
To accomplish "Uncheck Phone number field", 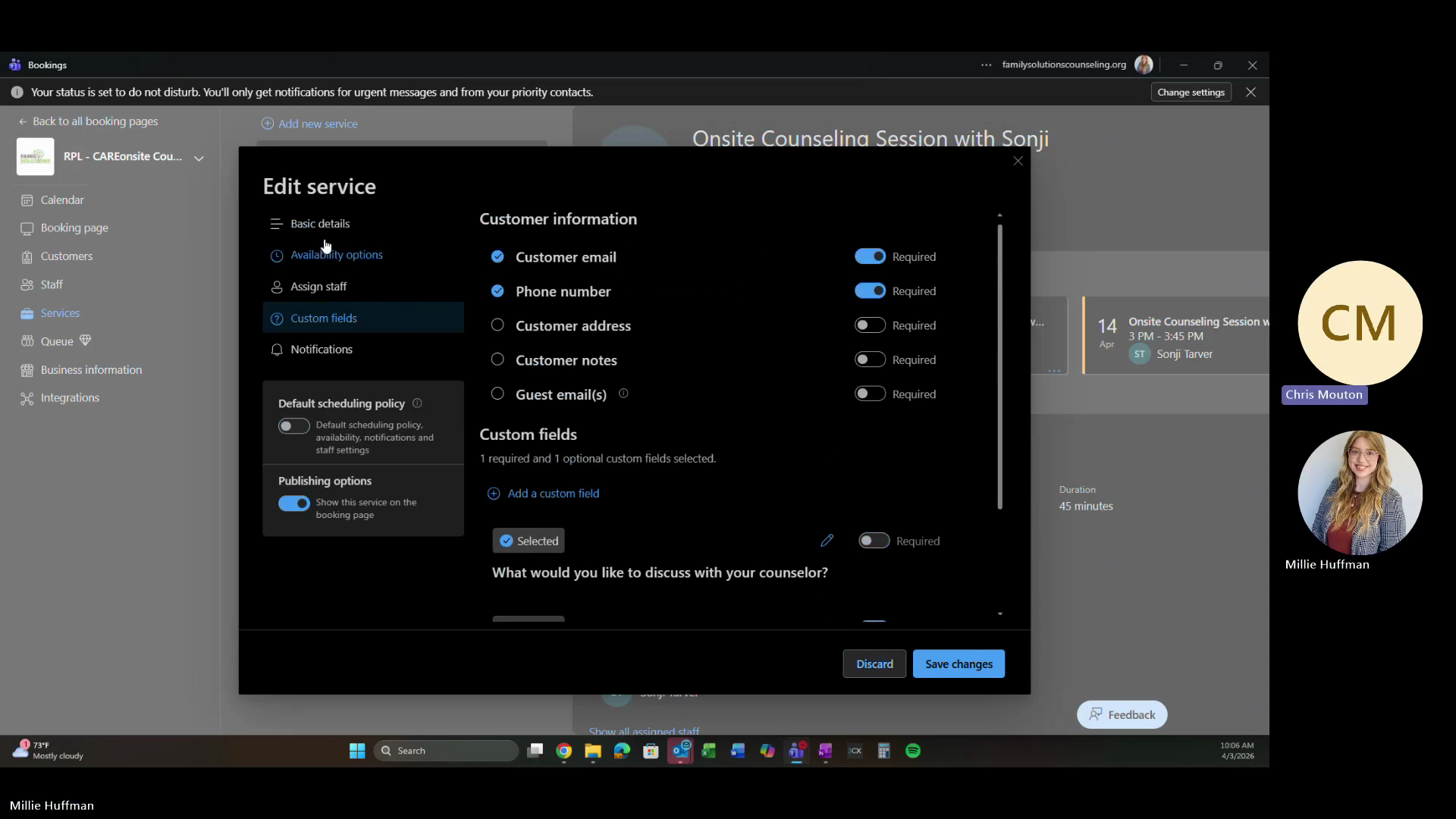I will (x=497, y=290).
